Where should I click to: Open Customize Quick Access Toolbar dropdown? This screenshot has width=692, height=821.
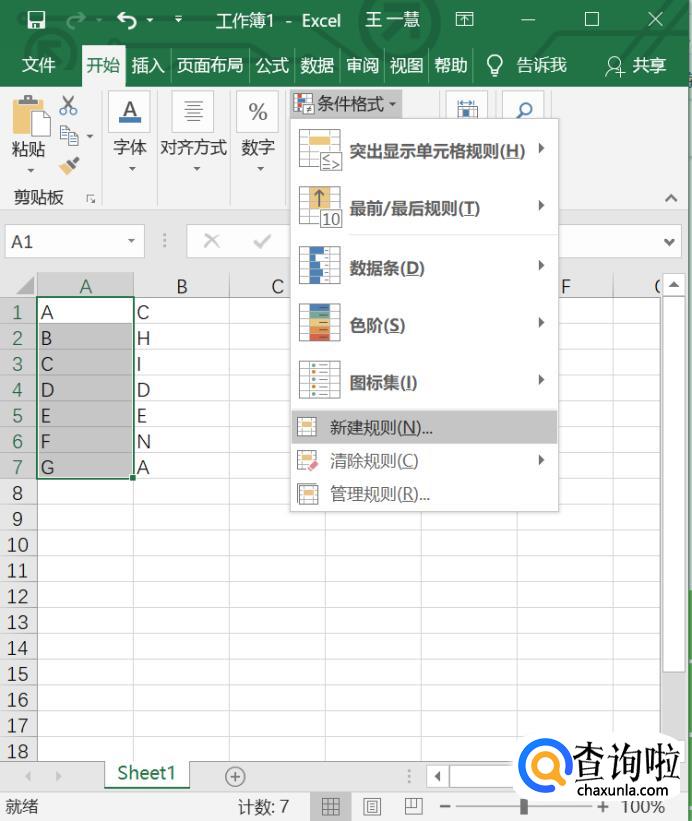178,19
